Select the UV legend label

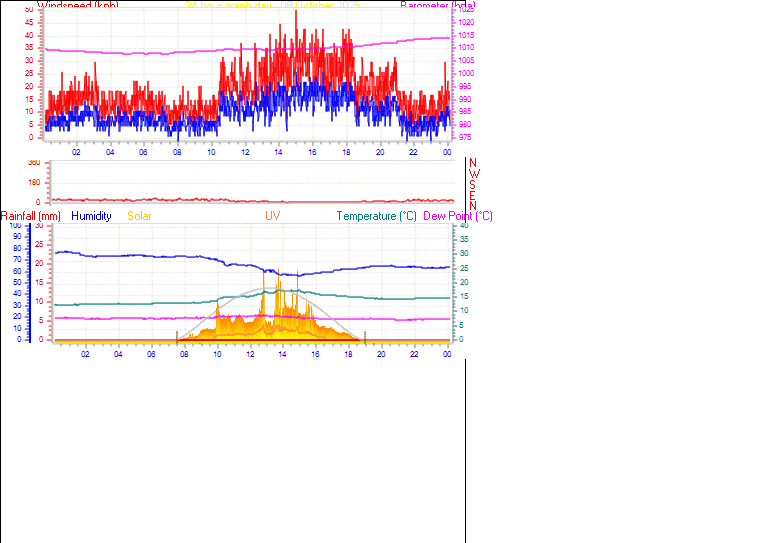[273, 216]
